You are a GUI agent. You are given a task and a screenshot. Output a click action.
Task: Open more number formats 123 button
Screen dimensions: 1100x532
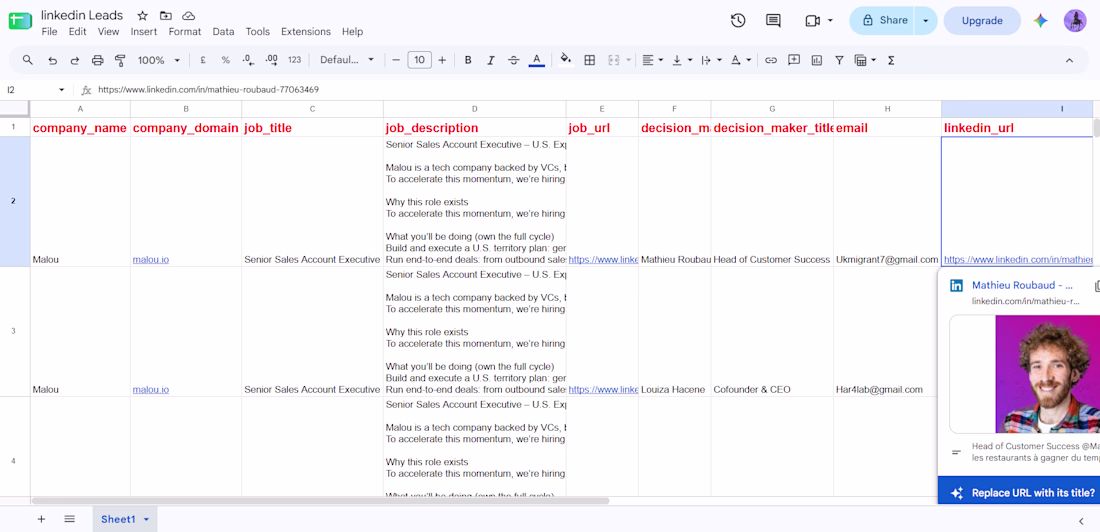click(295, 60)
